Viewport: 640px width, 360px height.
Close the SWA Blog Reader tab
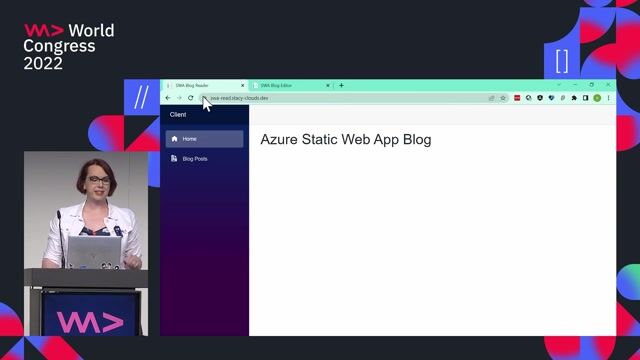pyautogui.click(x=242, y=85)
